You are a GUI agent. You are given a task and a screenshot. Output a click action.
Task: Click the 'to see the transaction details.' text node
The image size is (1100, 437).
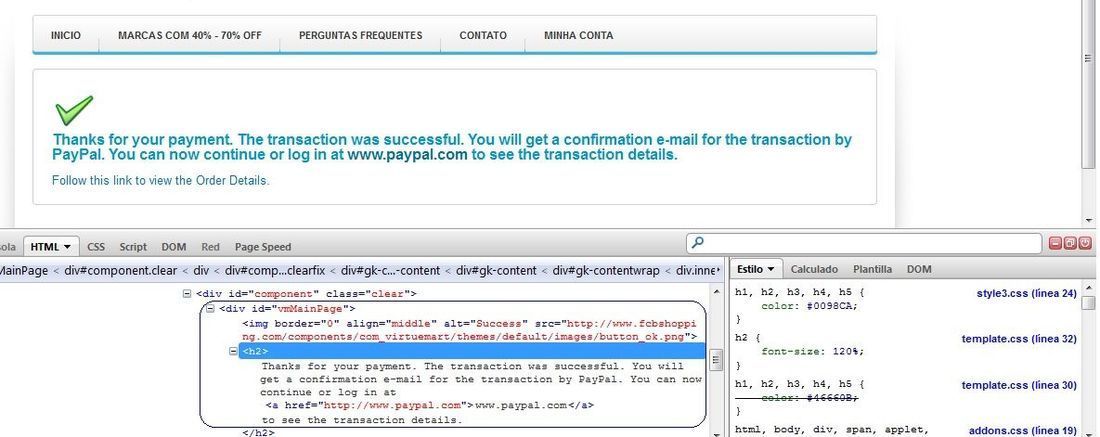pyautogui.click(x=362, y=419)
